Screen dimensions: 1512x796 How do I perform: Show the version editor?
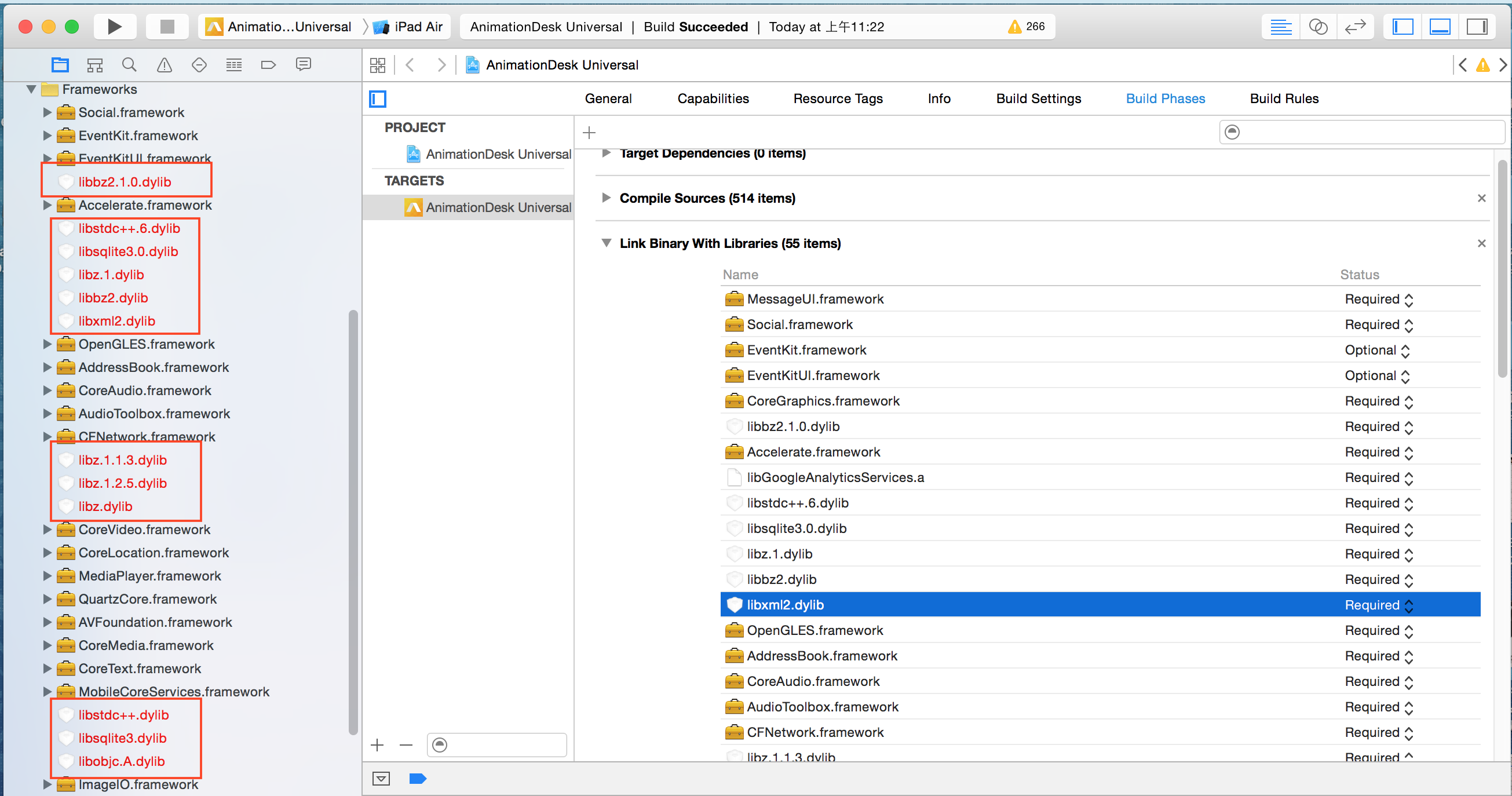tap(1354, 27)
